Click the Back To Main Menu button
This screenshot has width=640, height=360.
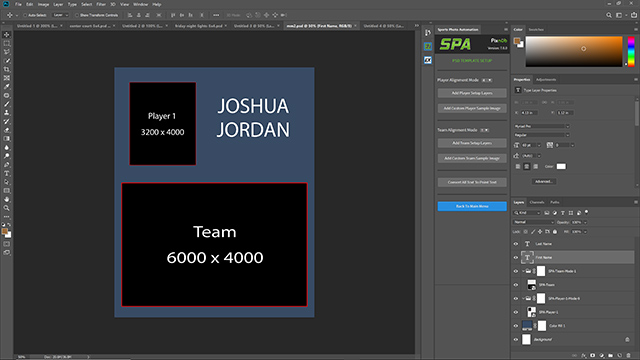click(472, 206)
